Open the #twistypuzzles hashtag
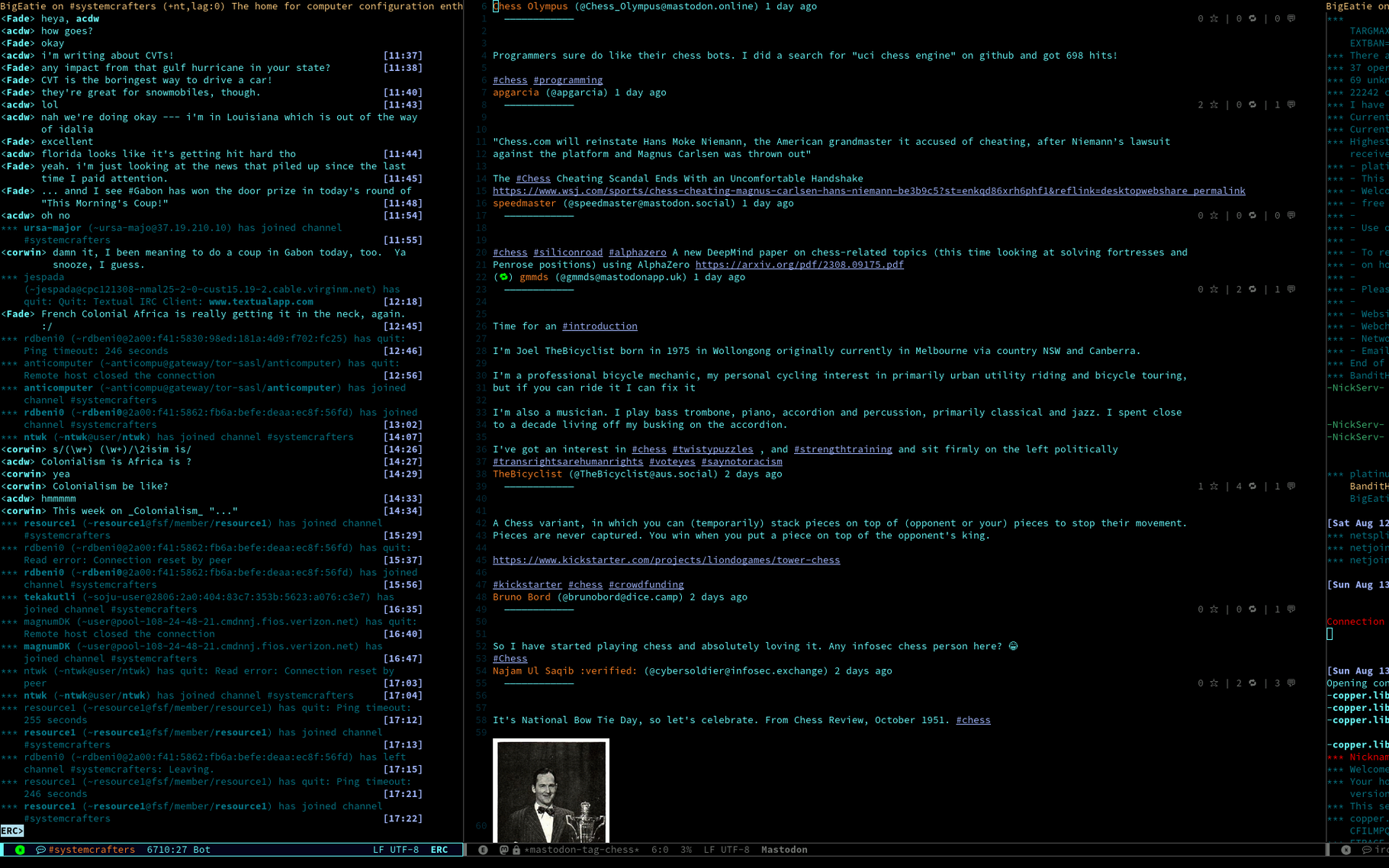This screenshot has height=868, width=1389. (x=712, y=449)
